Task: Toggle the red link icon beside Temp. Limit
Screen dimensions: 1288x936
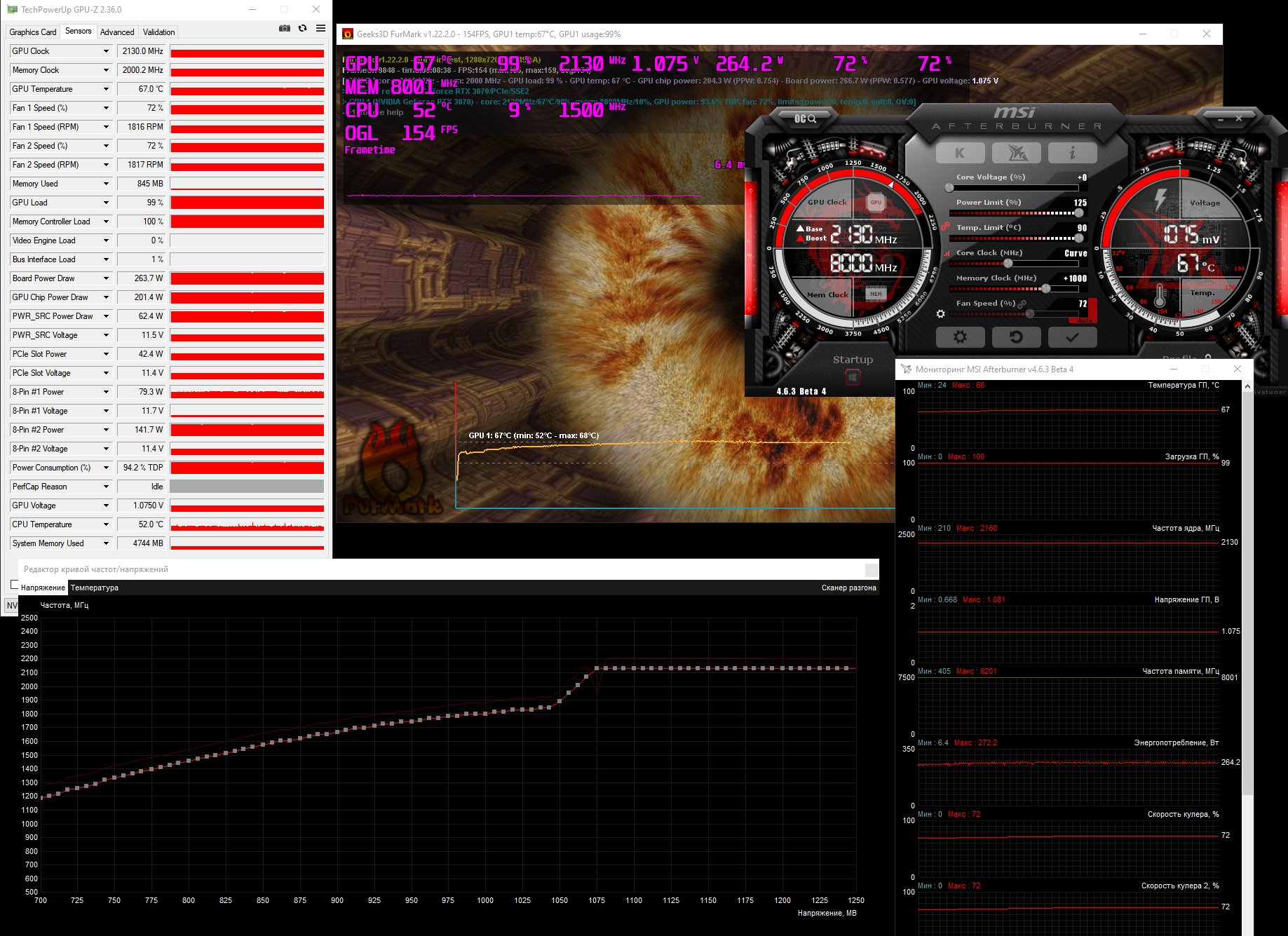Action: click(x=946, y=226)
